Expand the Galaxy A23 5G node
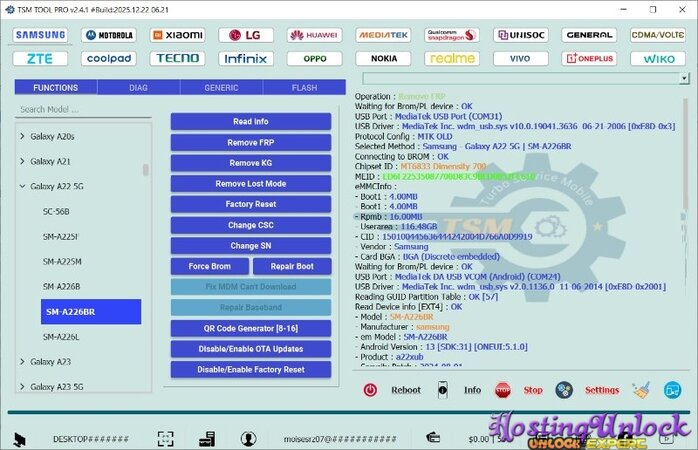Screen dimensions: 698x450 click(x=22, y=386)
